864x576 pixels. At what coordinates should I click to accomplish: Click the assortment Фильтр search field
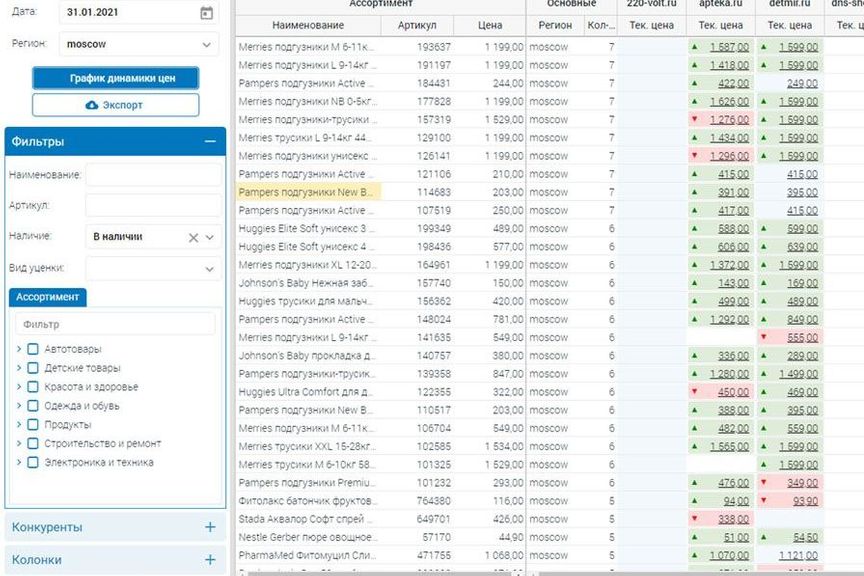(x=115, y=324)
